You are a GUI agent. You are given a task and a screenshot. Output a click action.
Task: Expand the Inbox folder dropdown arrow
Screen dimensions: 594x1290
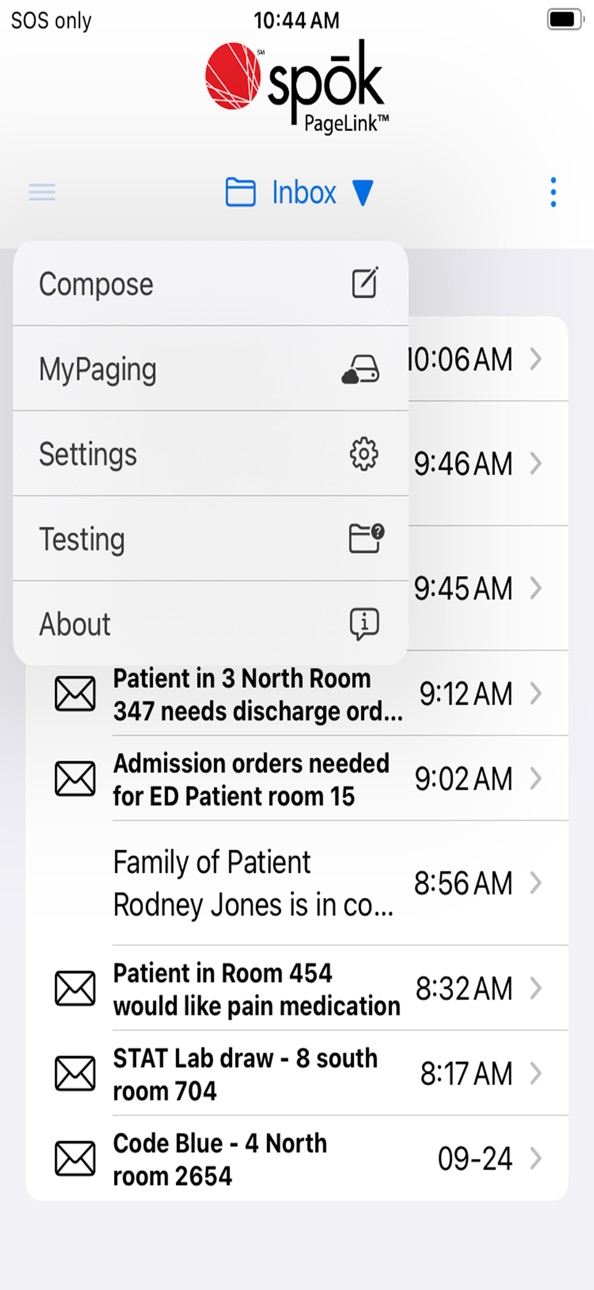[363, 193]
